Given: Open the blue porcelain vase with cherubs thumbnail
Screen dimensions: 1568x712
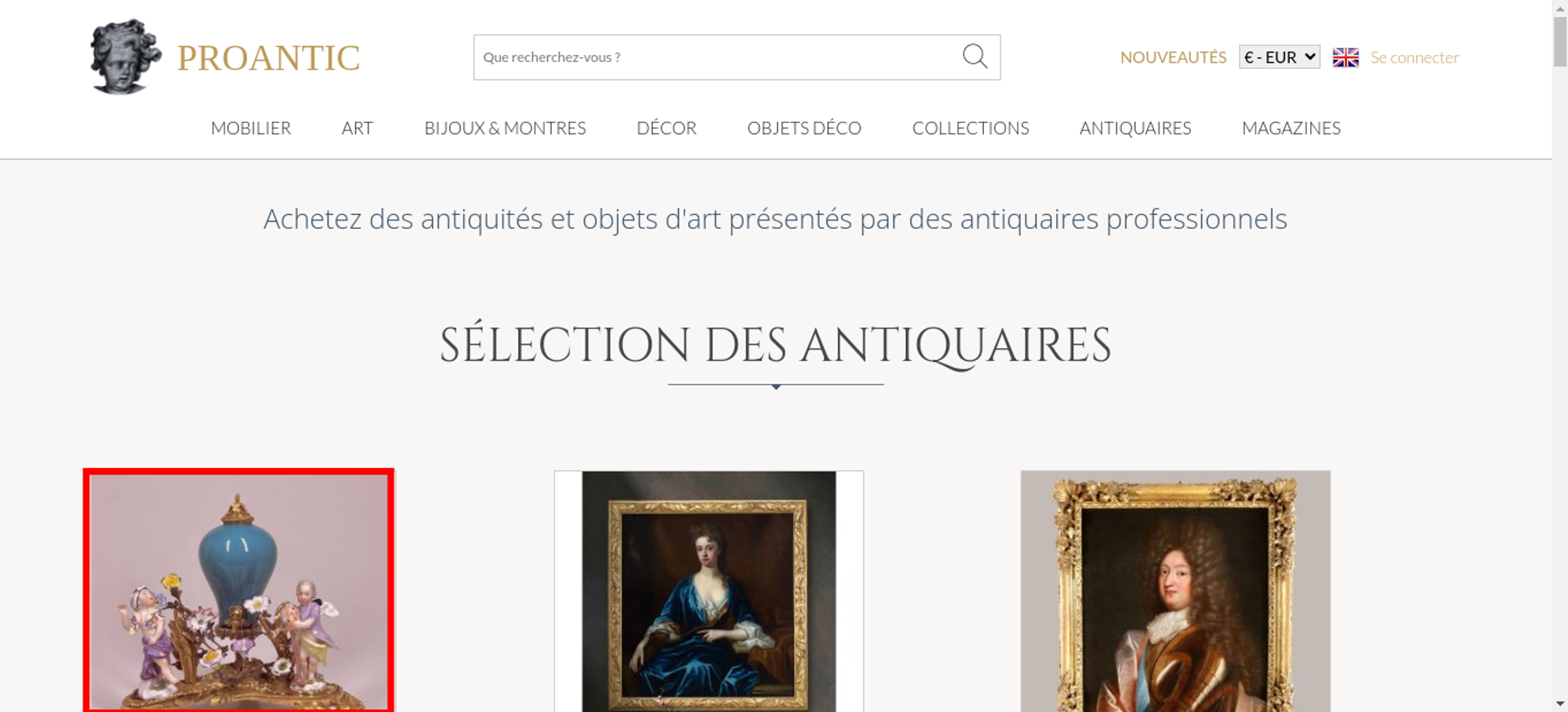Looking at the screenshot, I should (238, 590).
